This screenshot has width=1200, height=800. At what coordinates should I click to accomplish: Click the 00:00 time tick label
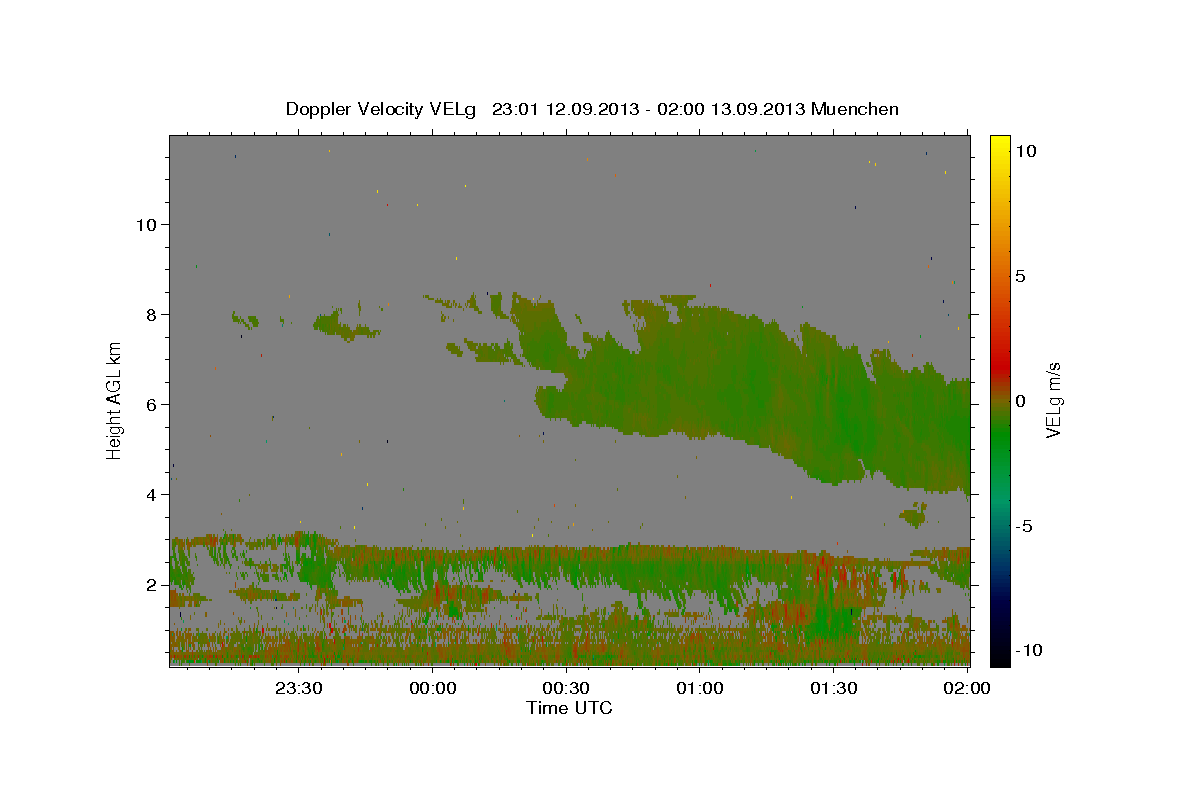click(432, 688)
